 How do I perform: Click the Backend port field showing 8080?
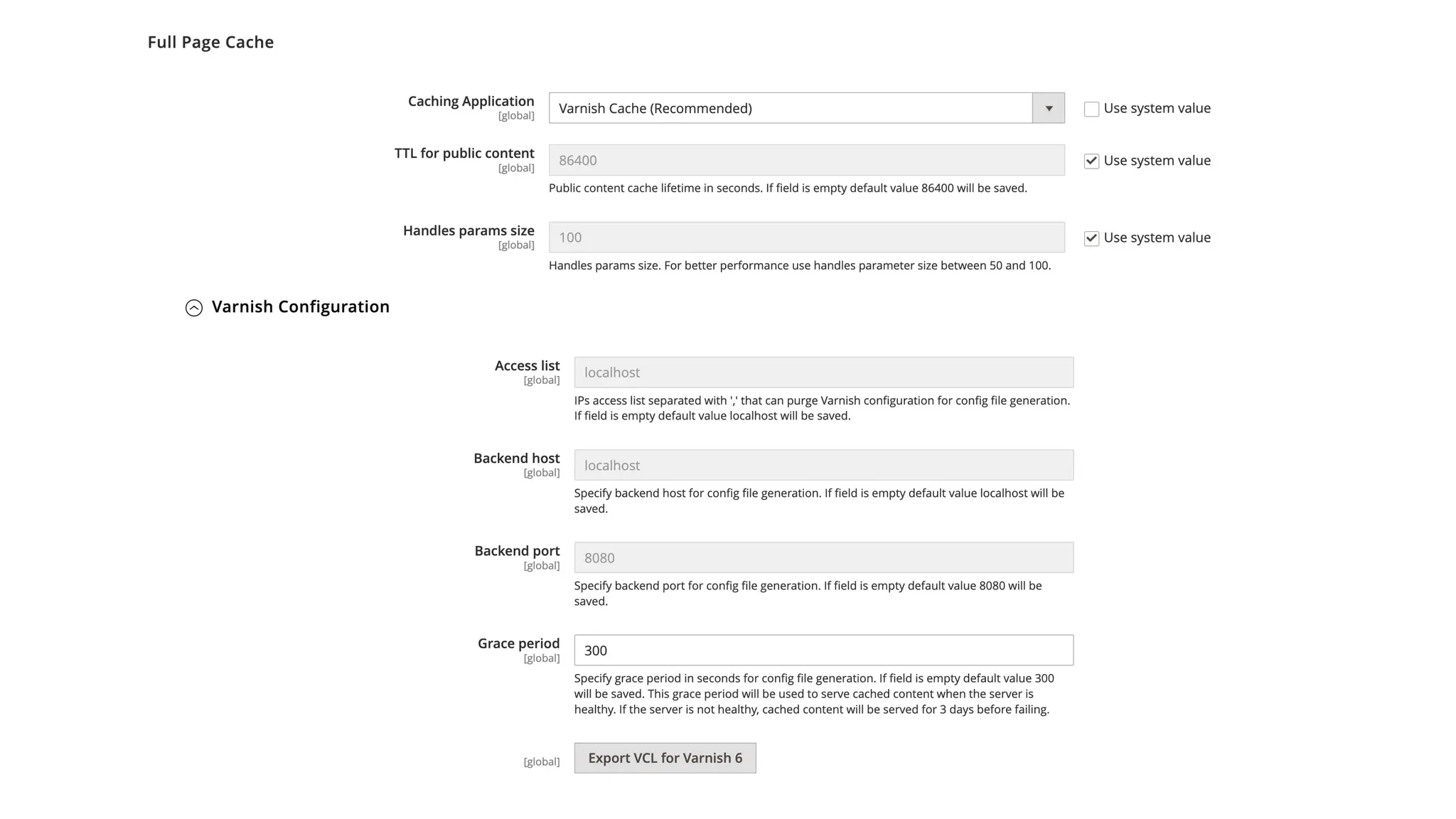pos(823,557)
